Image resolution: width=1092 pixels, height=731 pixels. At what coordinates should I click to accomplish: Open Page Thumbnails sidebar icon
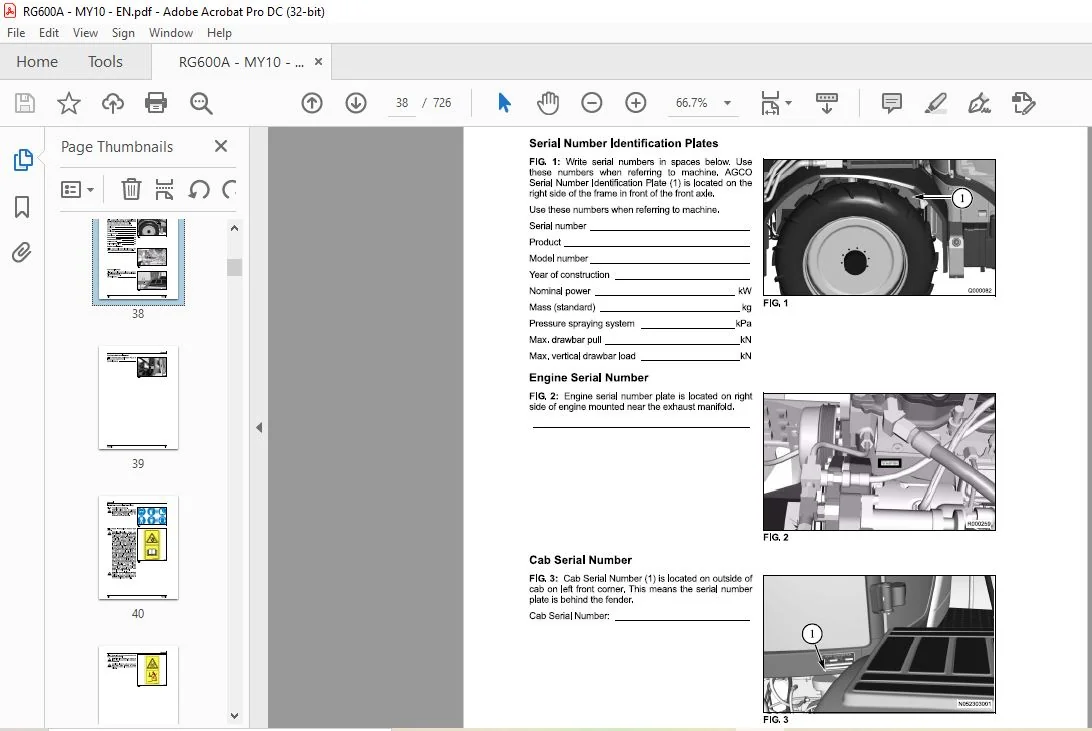(x=23, y=160)
